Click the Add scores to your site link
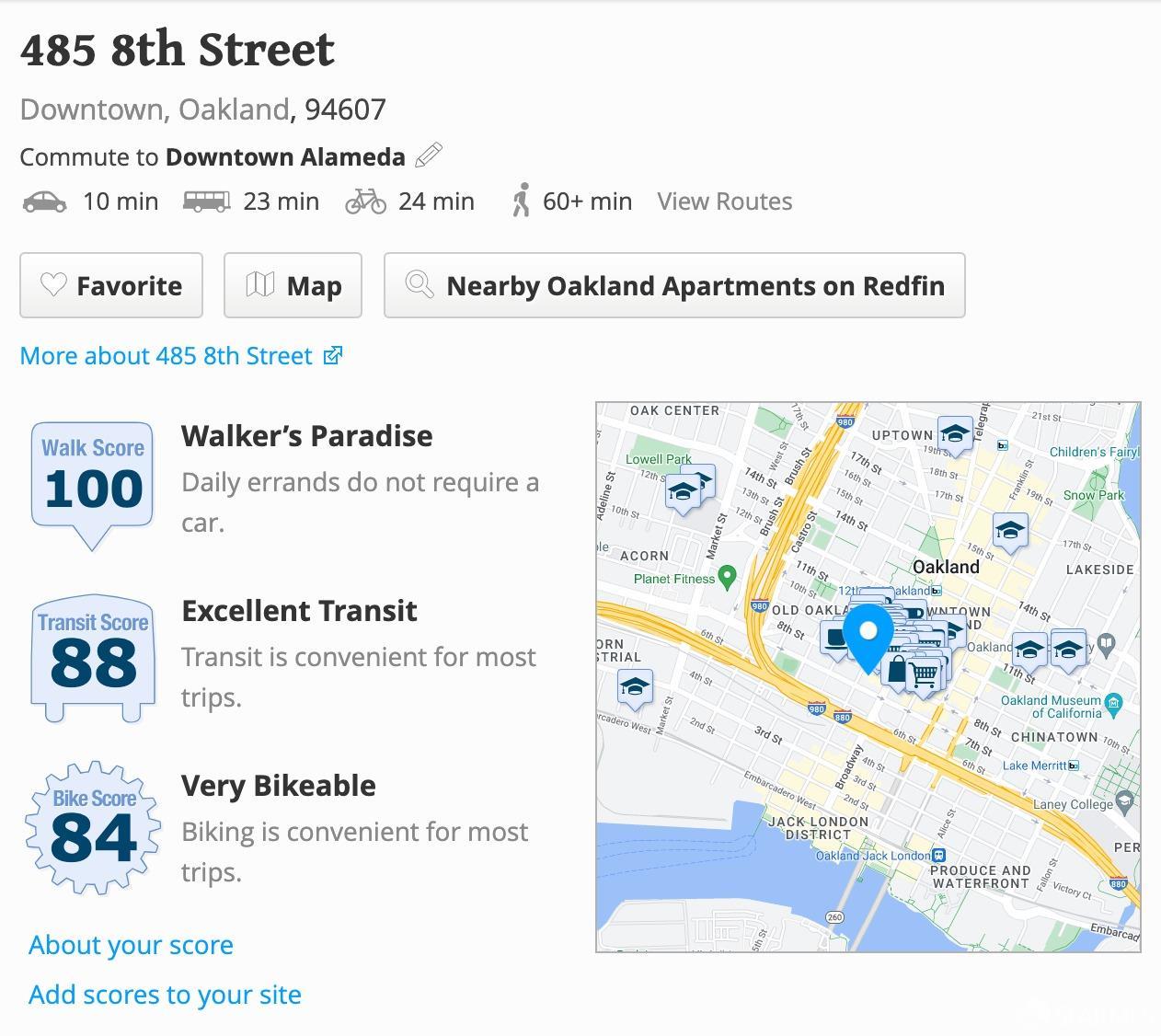This screenshot has height=1036, width=1161. 165,995
